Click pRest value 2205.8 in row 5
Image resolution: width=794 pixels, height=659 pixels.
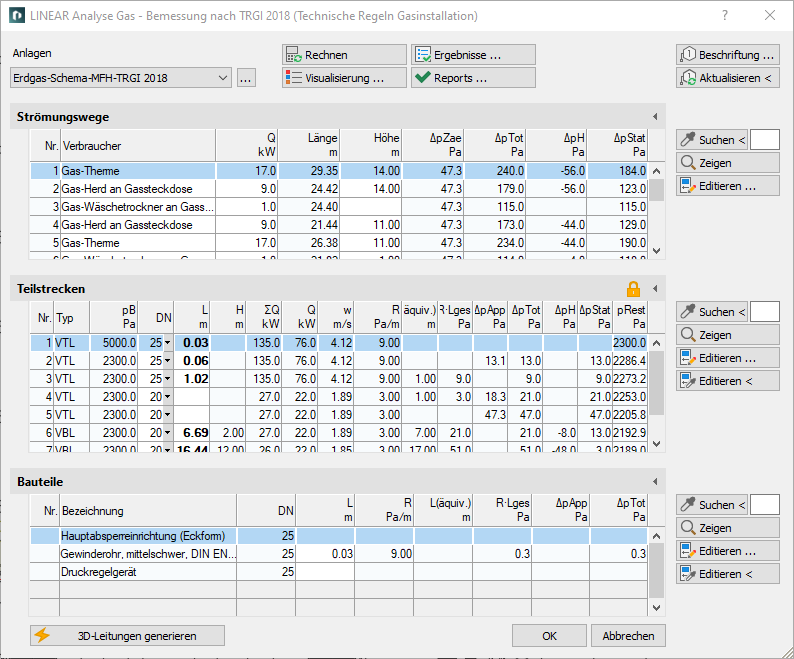(x=629, y=415)
